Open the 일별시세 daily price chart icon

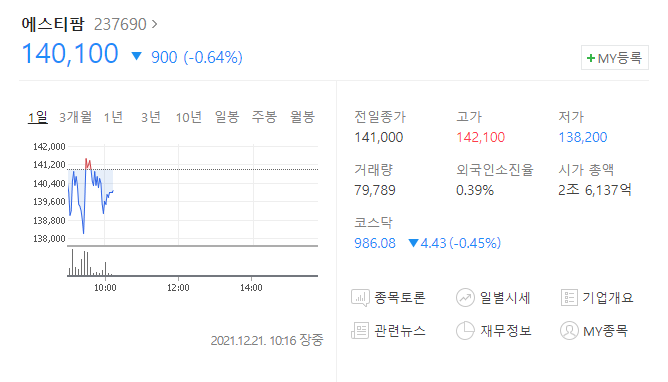[465, 298]
